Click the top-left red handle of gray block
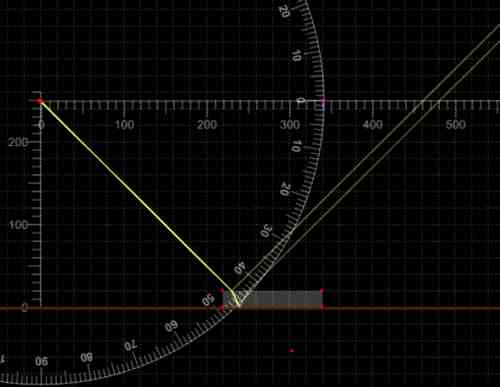 (223, 291)
